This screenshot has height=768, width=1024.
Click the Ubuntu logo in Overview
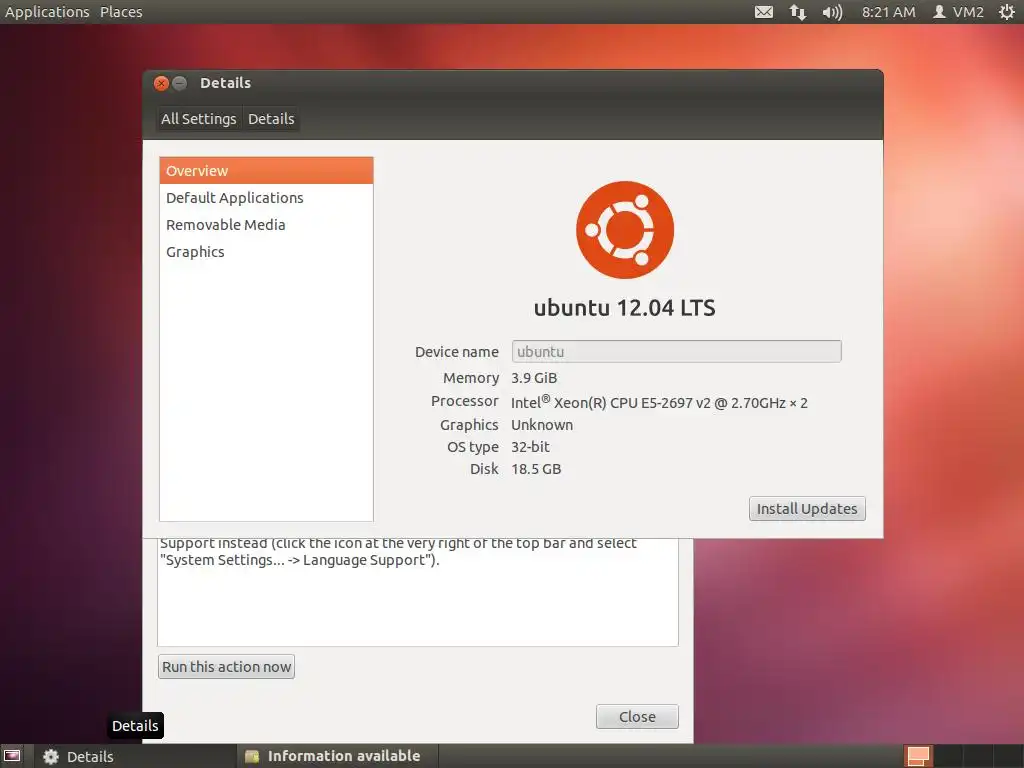click(625, 230)
